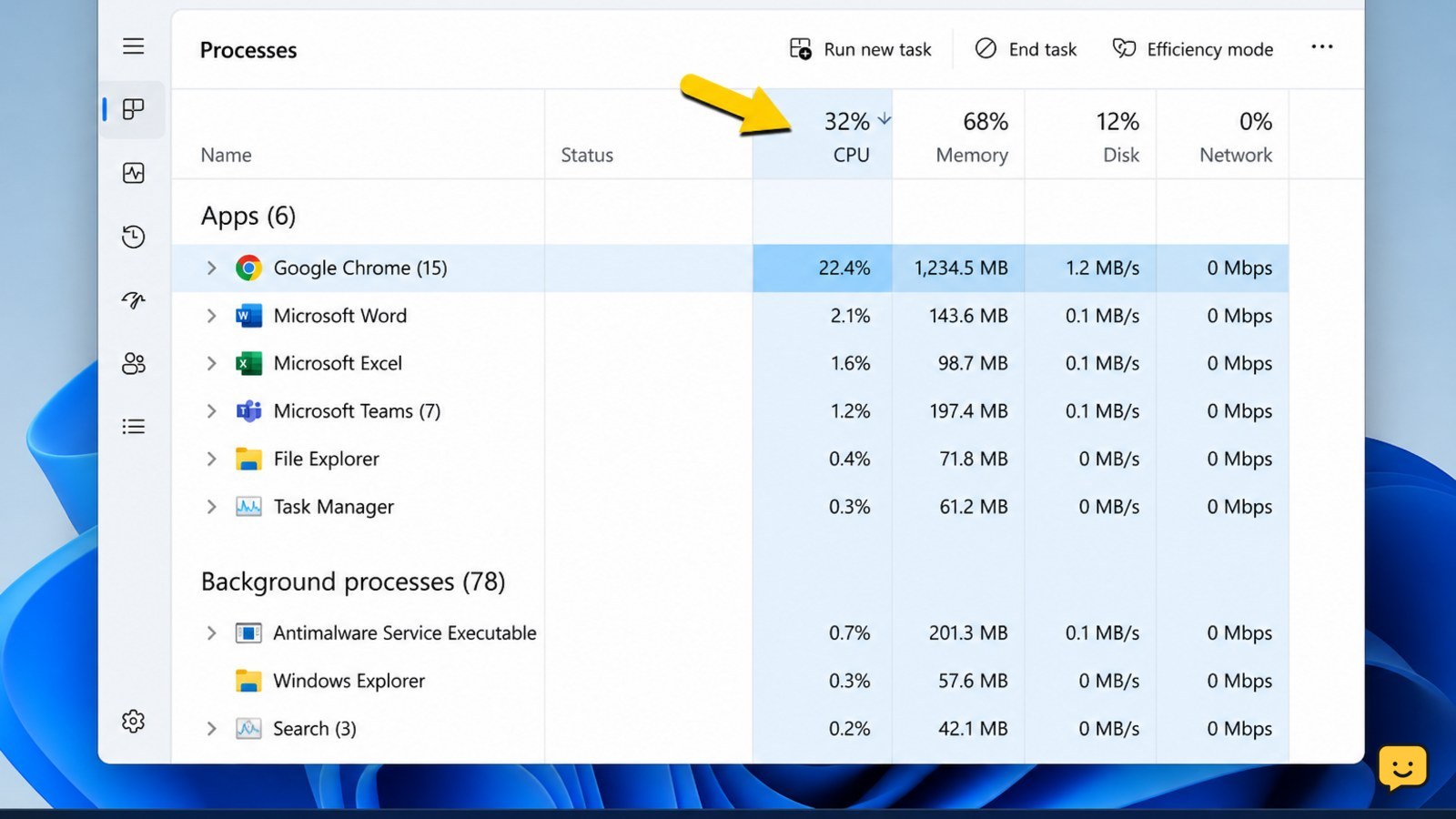
Task: Click Run new task button
Action: (x=860, y=49)
